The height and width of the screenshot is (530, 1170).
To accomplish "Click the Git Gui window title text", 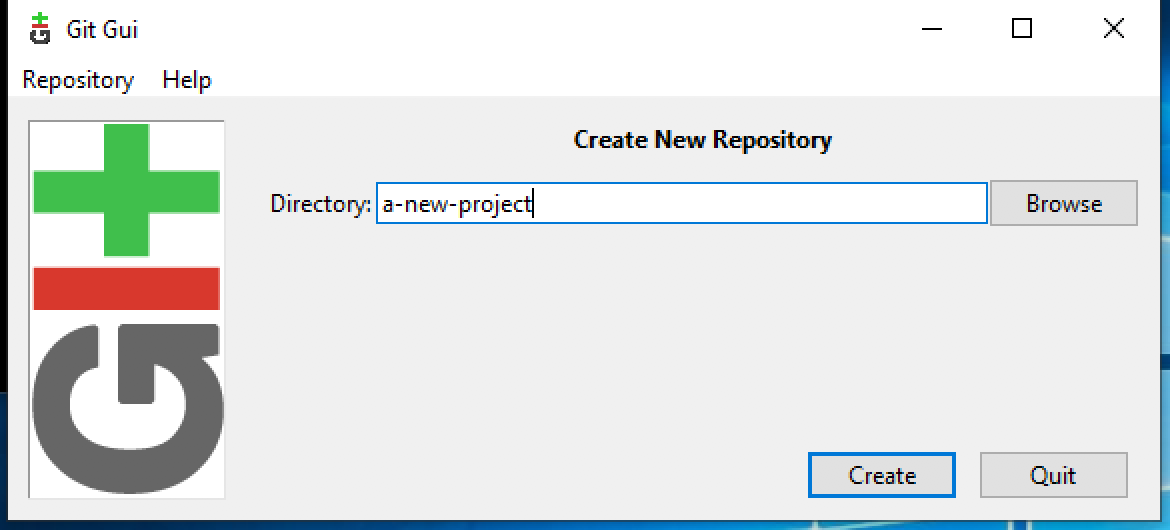I will pyautogui.click(x=102, y=29).
